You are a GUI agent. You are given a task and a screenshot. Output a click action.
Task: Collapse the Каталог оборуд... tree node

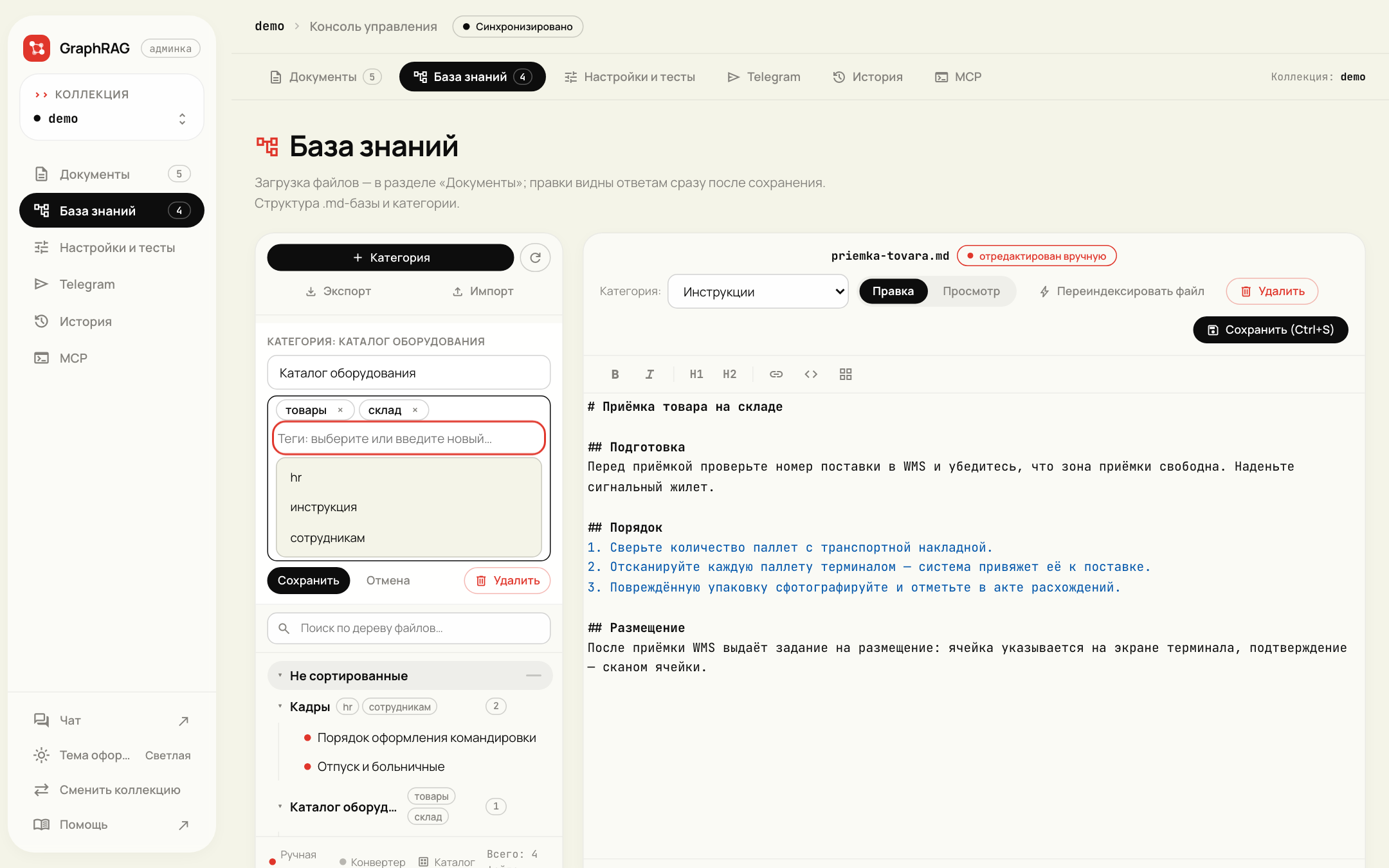point(280,806)
